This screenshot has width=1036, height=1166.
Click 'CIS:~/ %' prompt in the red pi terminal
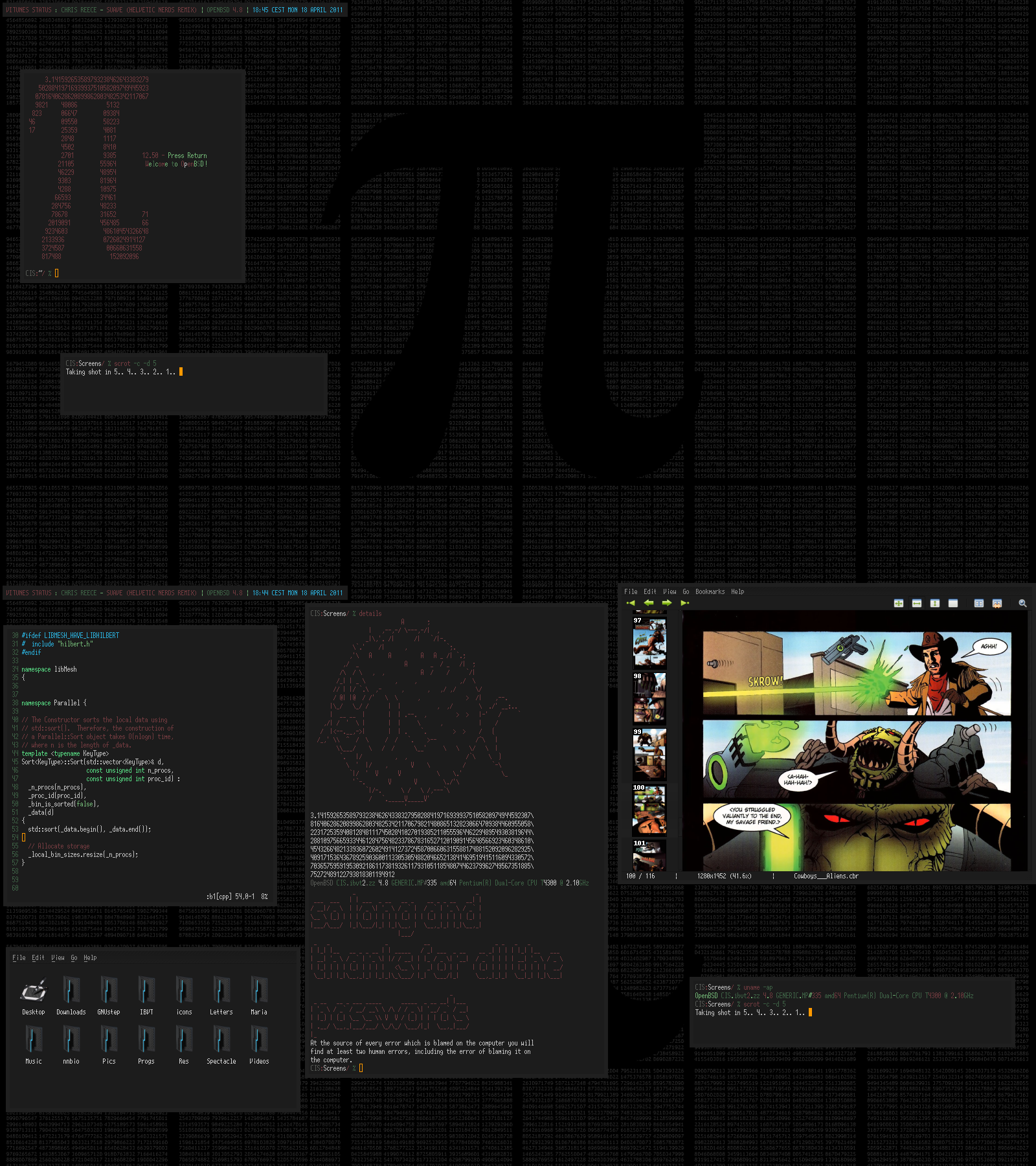(x=38, y=273)
